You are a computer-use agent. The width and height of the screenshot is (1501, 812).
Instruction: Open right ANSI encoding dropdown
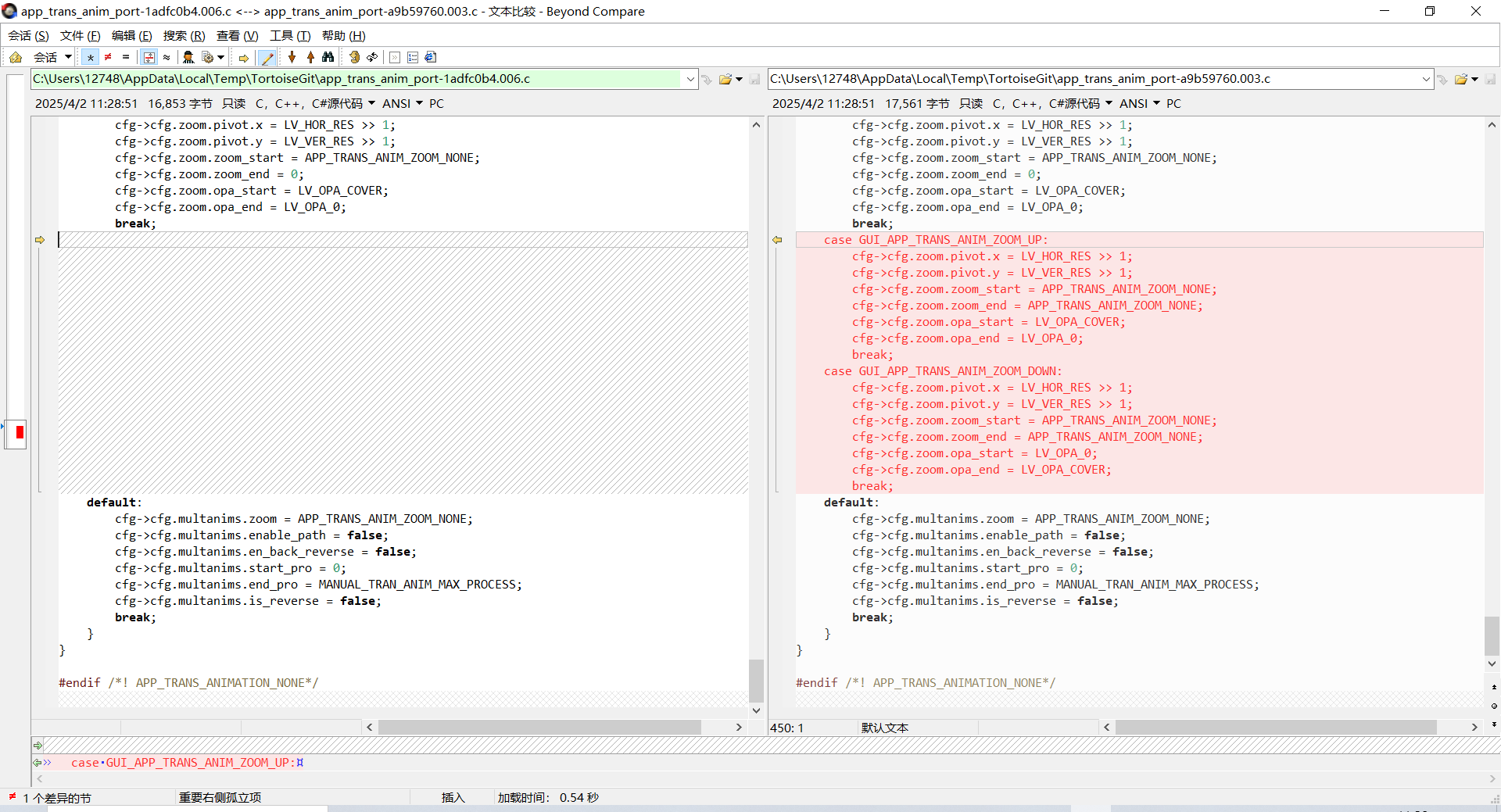[x=1139, y=103]
